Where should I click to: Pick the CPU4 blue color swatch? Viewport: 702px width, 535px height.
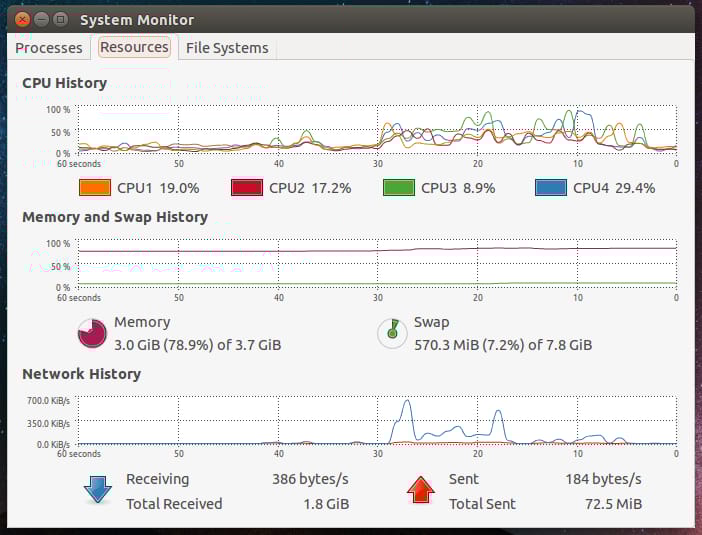550,188
